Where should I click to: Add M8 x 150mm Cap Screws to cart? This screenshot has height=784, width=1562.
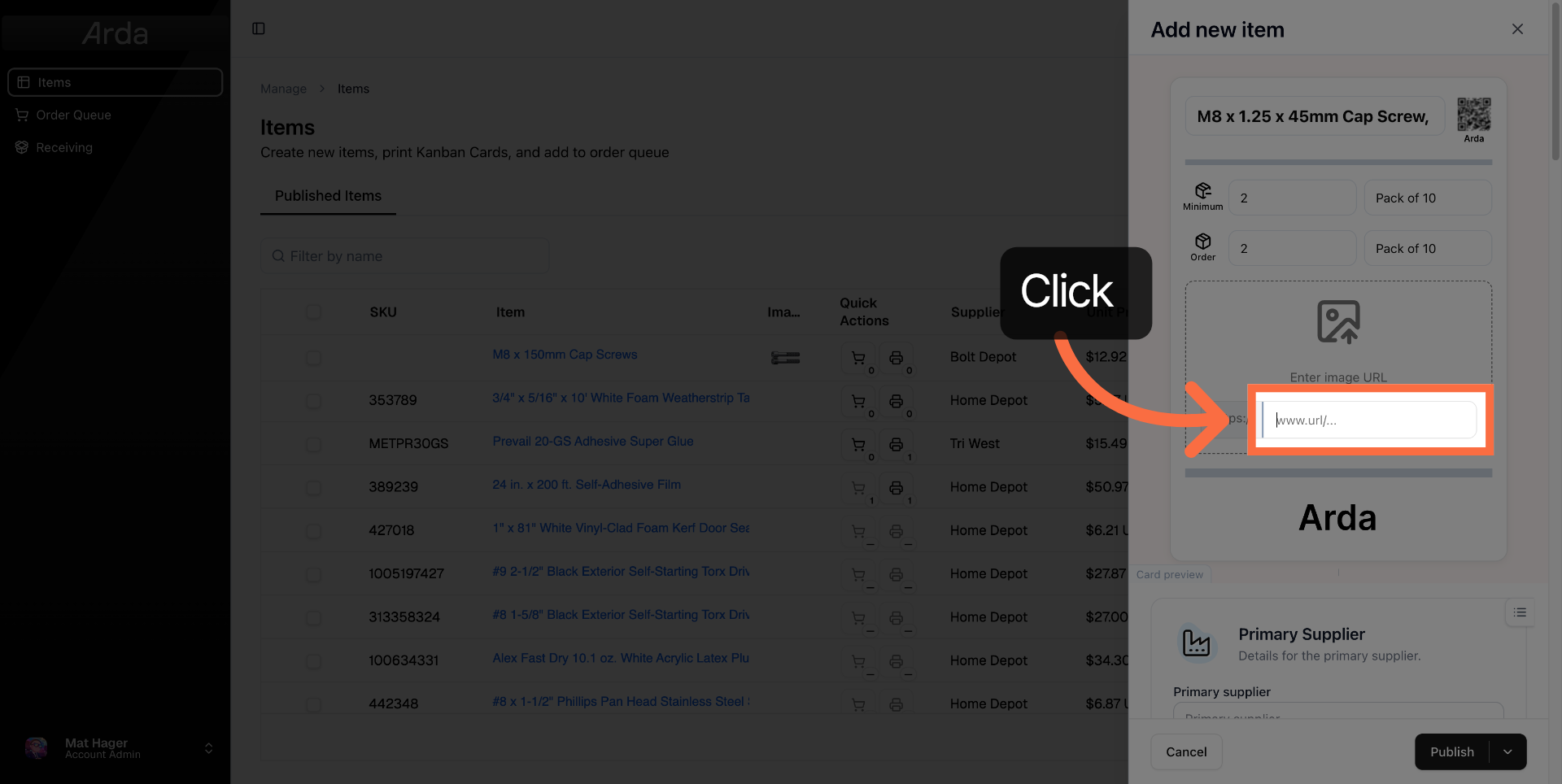[x=858, y=358]
